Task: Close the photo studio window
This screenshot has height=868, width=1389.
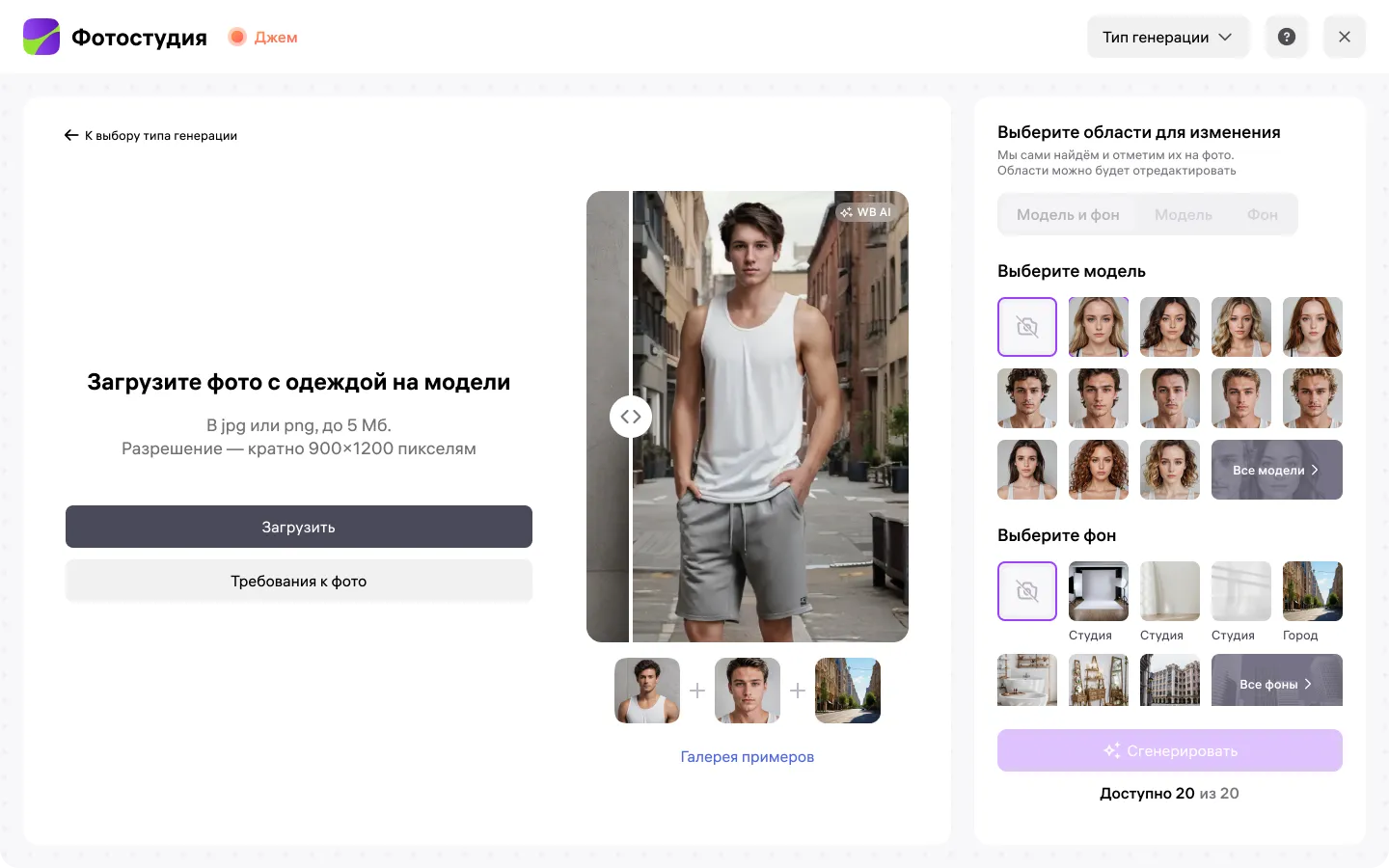Action: pyautogui.click(x=1344, y=37)
